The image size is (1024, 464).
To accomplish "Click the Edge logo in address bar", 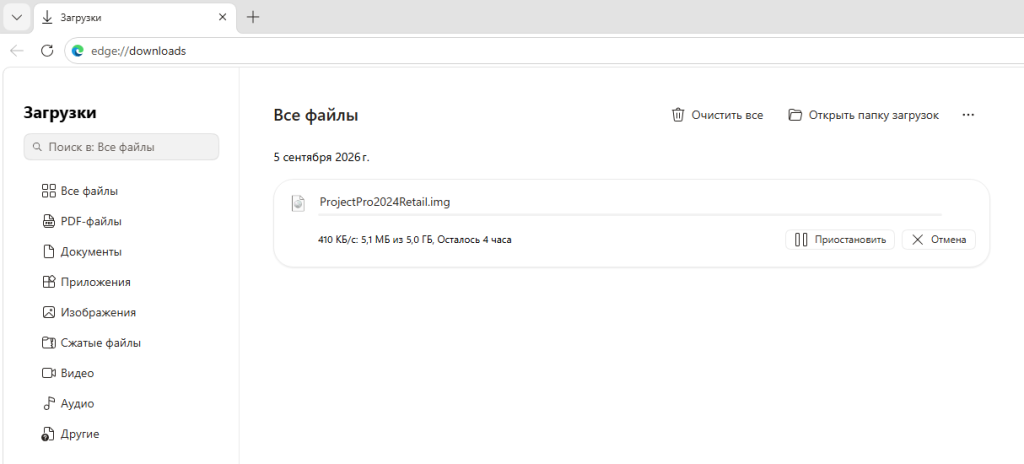I will click(78, 51).
